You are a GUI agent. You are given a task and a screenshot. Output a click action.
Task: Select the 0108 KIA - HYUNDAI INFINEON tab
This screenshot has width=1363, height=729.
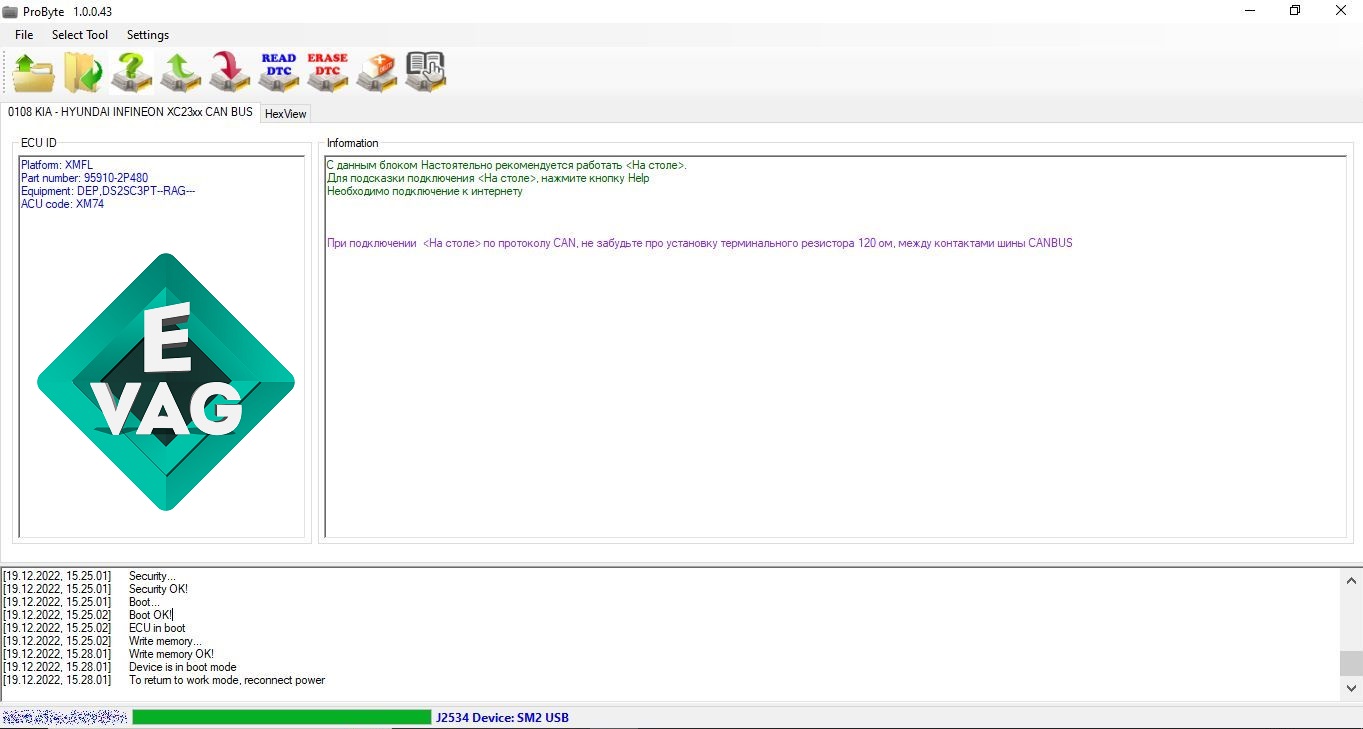point(130,112)
